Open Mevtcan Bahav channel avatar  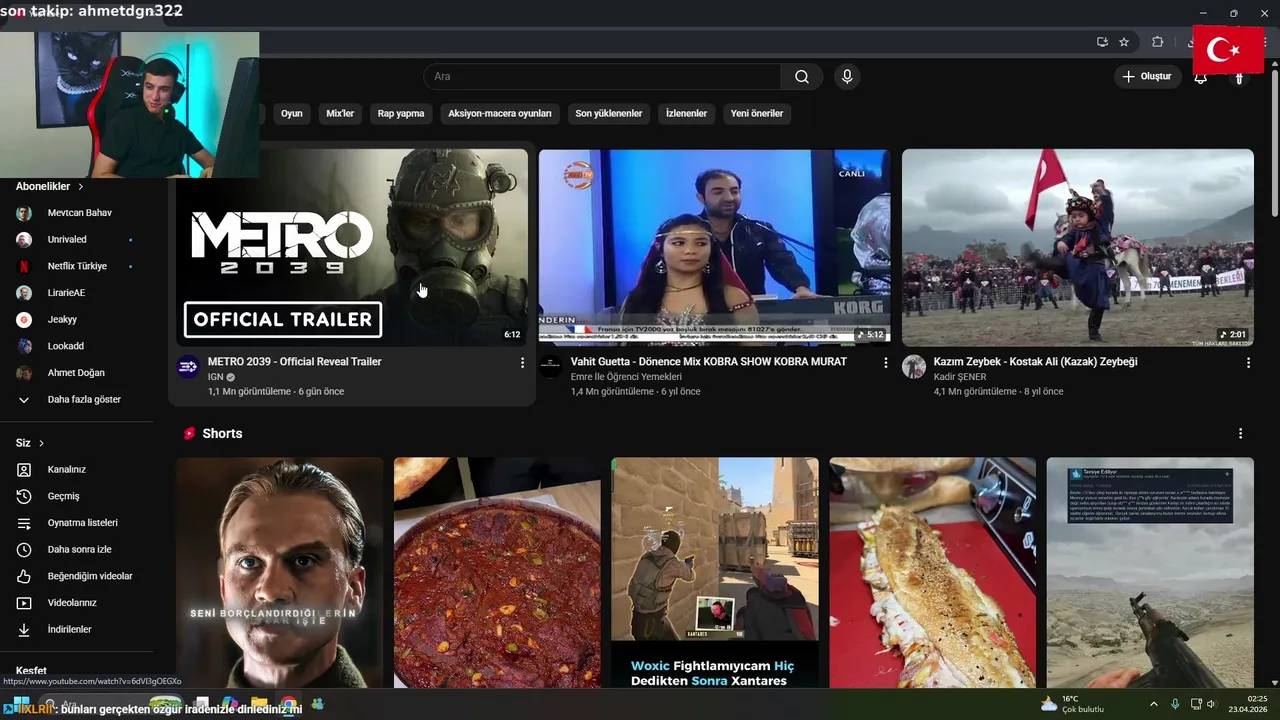24,213
